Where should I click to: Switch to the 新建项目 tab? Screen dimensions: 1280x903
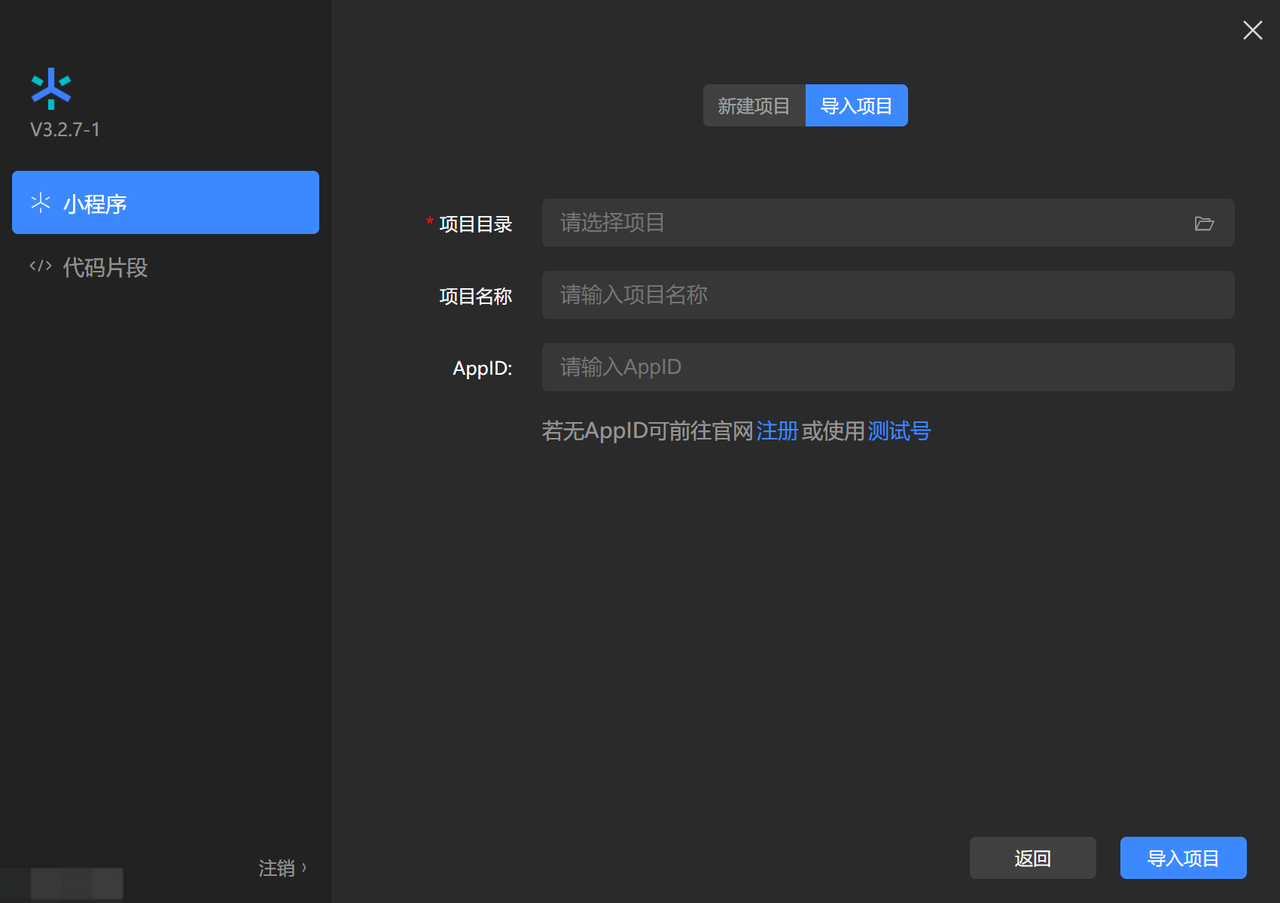754,106
